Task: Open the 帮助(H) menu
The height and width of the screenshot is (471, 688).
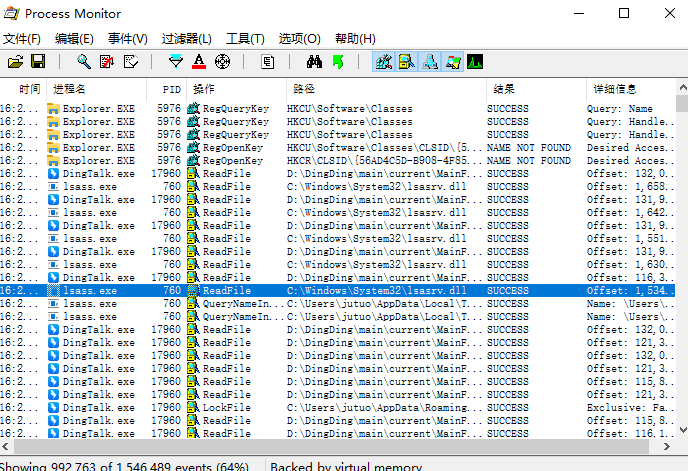Action: [355, 39]
